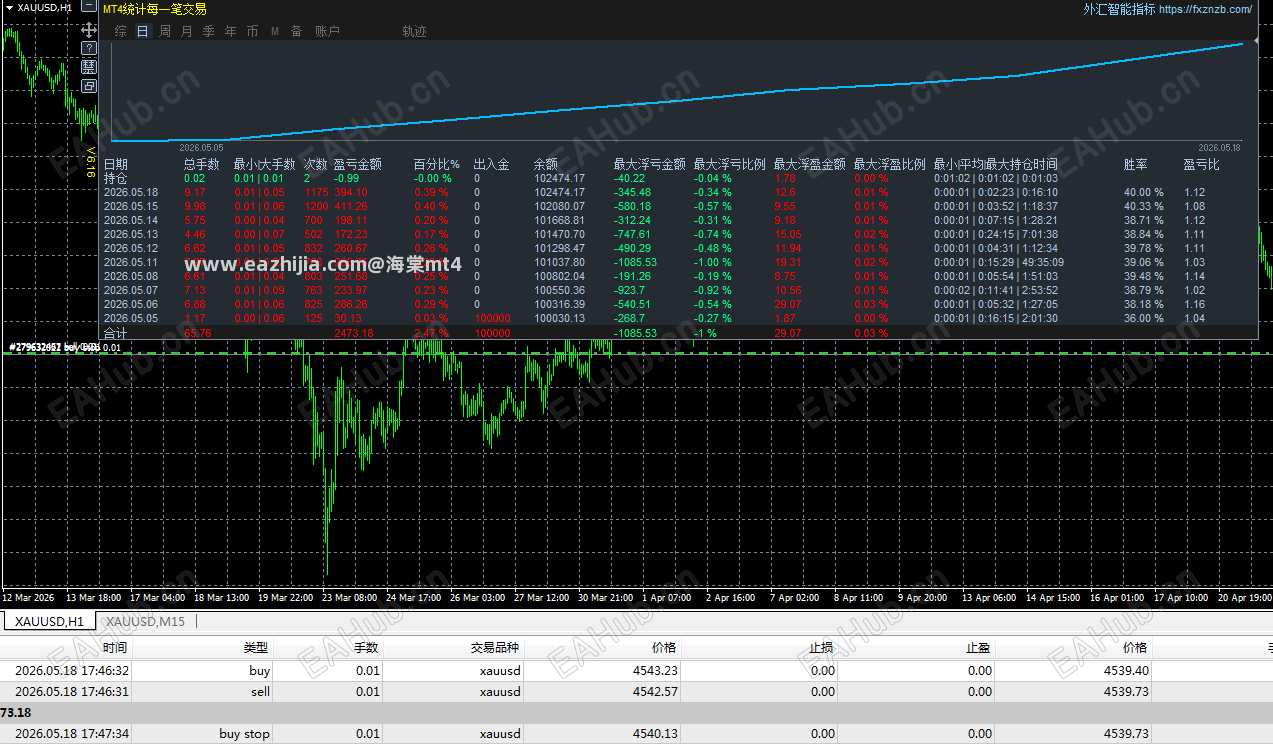
Task: Select the buy order at 17:46:32
Action: click(636, 671)
